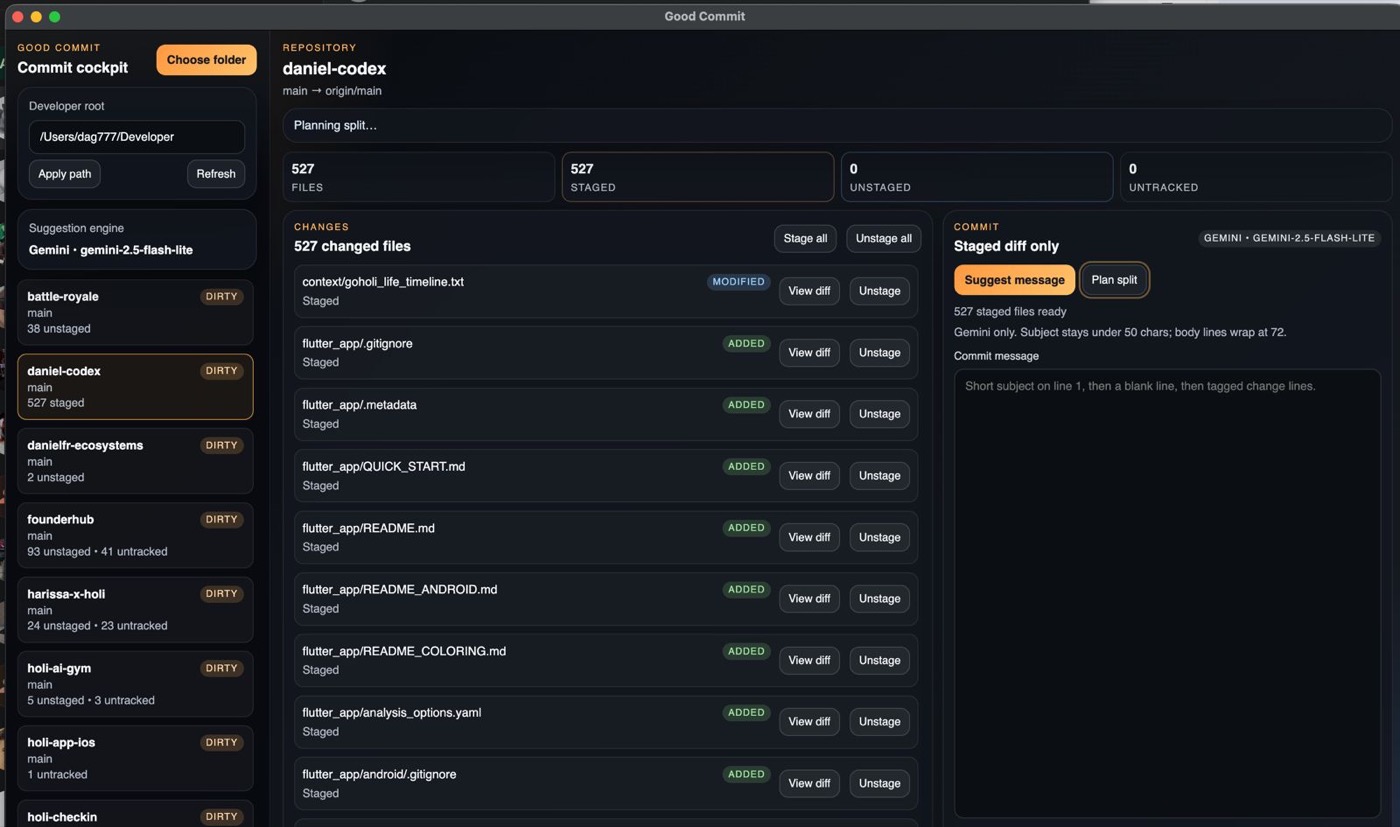View diff for goholi_life_timeline.txt
The height and width of the screenshot is (827, 1400).
[x=809, y=291]
